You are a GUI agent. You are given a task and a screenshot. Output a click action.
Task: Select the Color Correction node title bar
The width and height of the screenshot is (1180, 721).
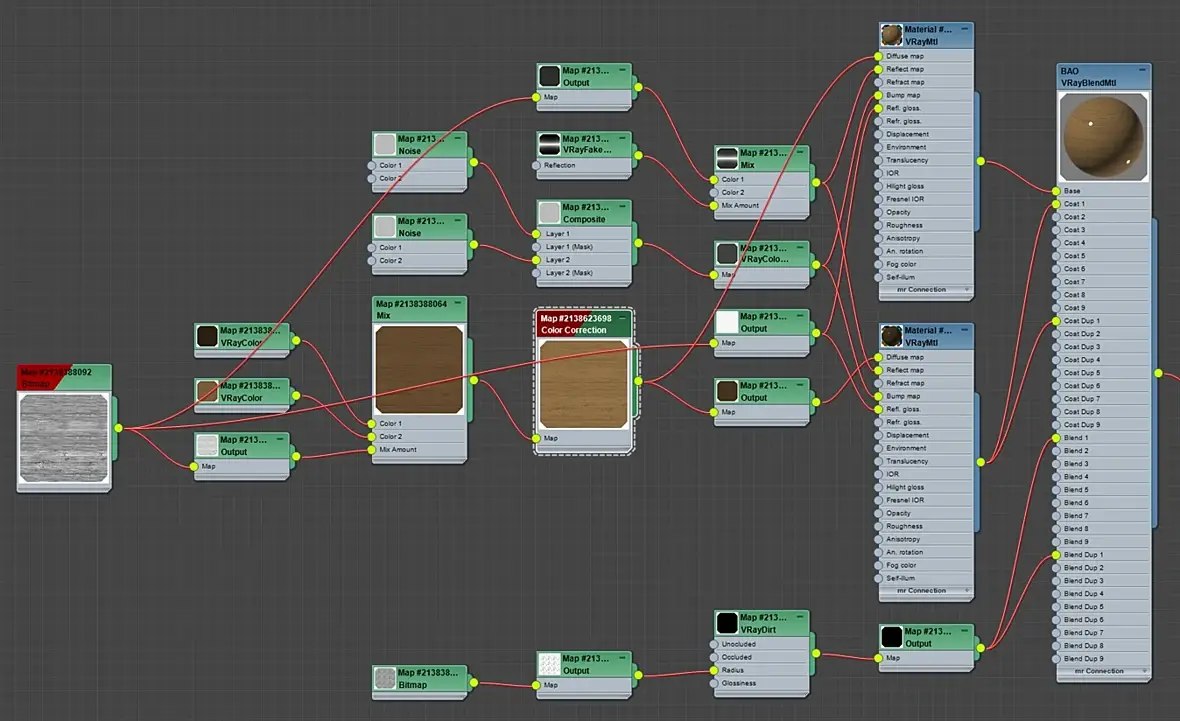click(x=580, y=324)
